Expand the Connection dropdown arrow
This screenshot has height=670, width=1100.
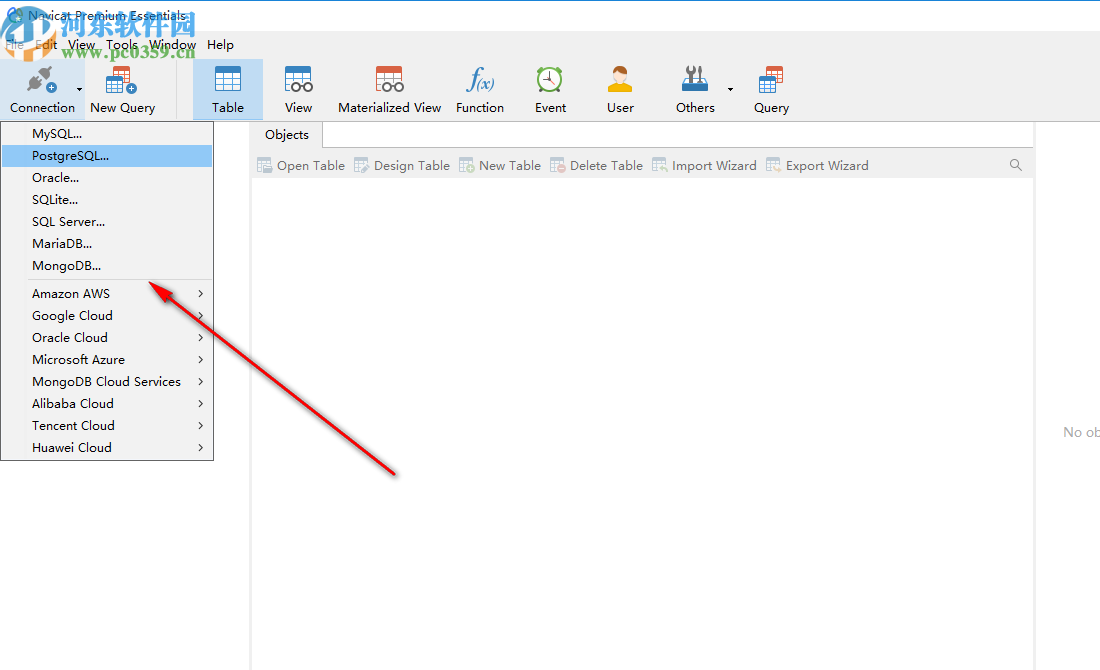79,89
